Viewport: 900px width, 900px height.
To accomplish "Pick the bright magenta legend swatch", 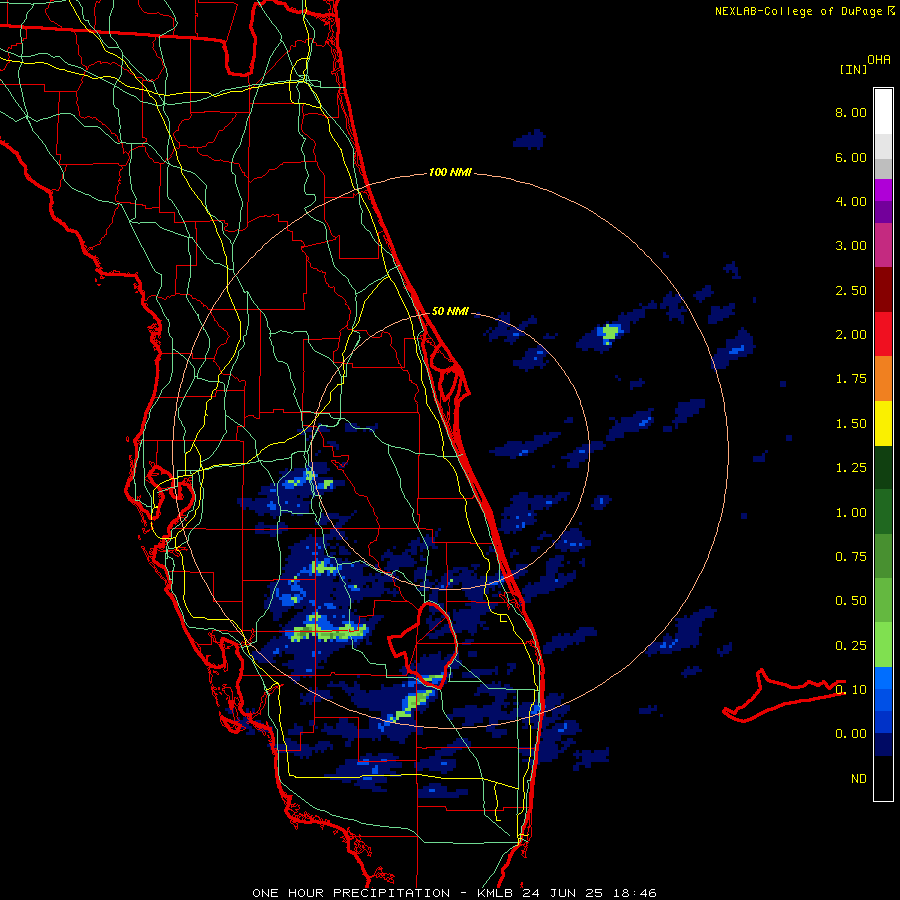I will point(883,190).
